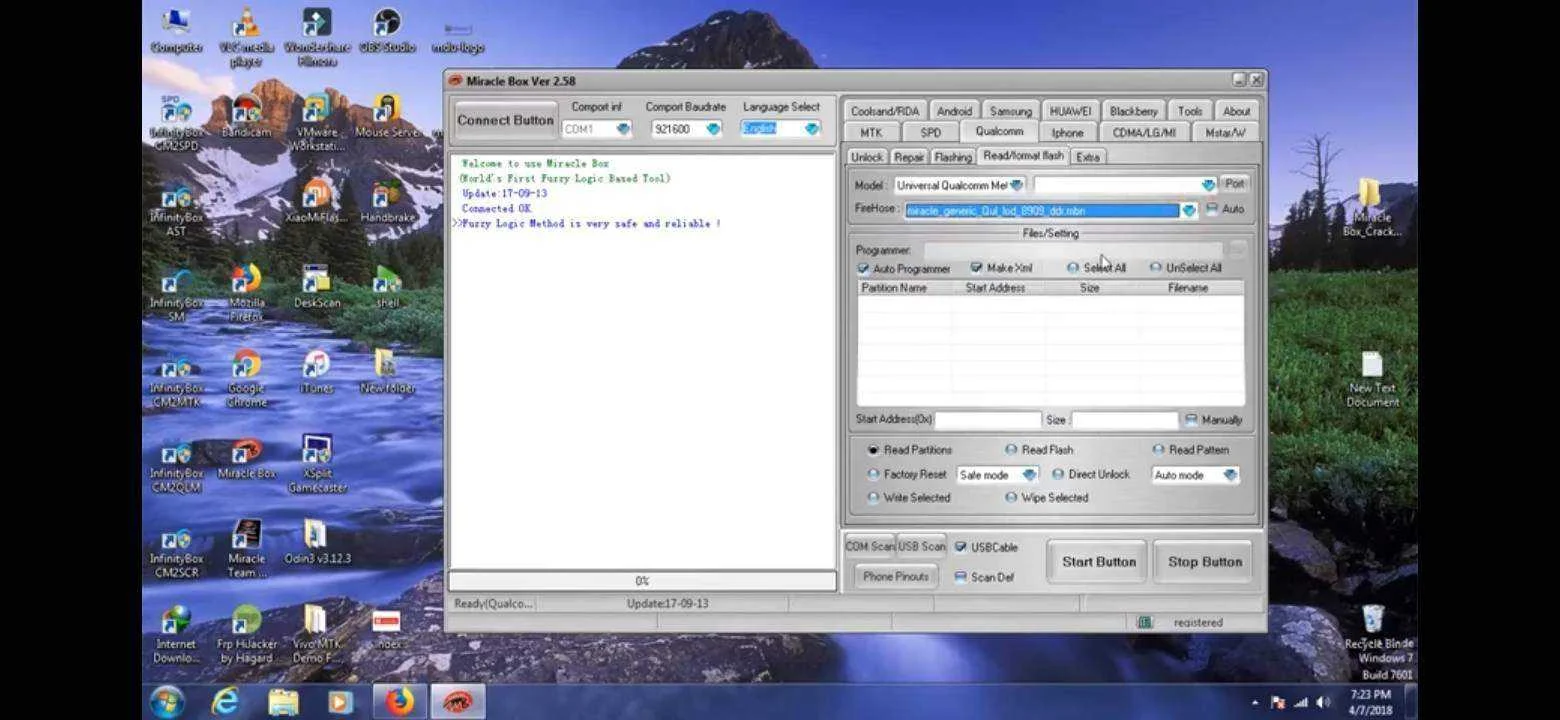The height and width of the screenshot is (720, 1560).
Task: Click the Start Button
Action: tap(1098, 562)
